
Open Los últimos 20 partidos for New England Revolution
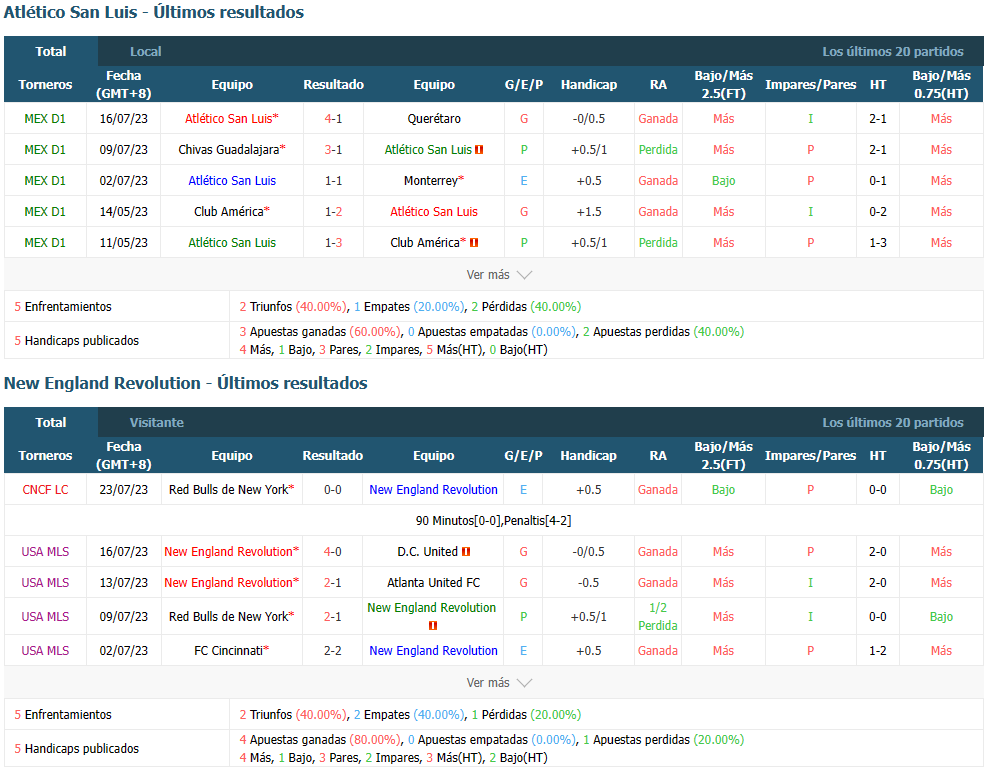tap(893, 422)
